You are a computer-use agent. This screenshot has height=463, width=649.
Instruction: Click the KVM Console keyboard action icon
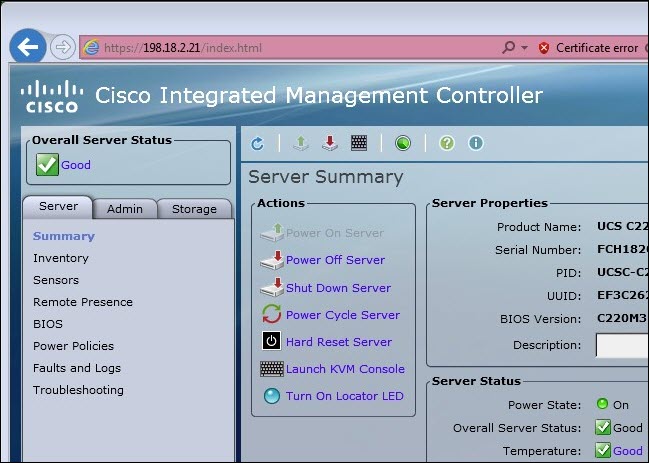(272, 369)
